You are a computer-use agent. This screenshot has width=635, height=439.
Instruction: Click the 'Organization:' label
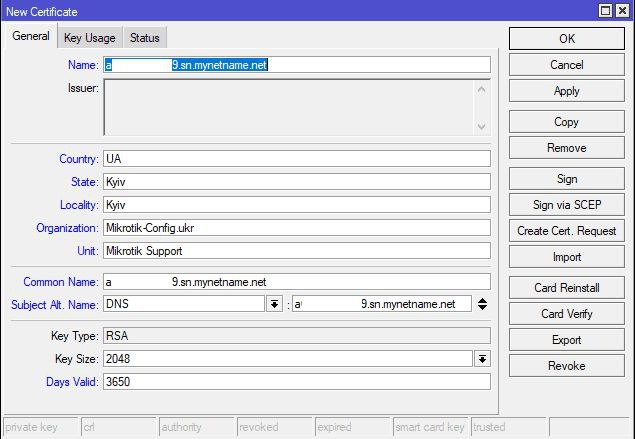click(67, 228)
